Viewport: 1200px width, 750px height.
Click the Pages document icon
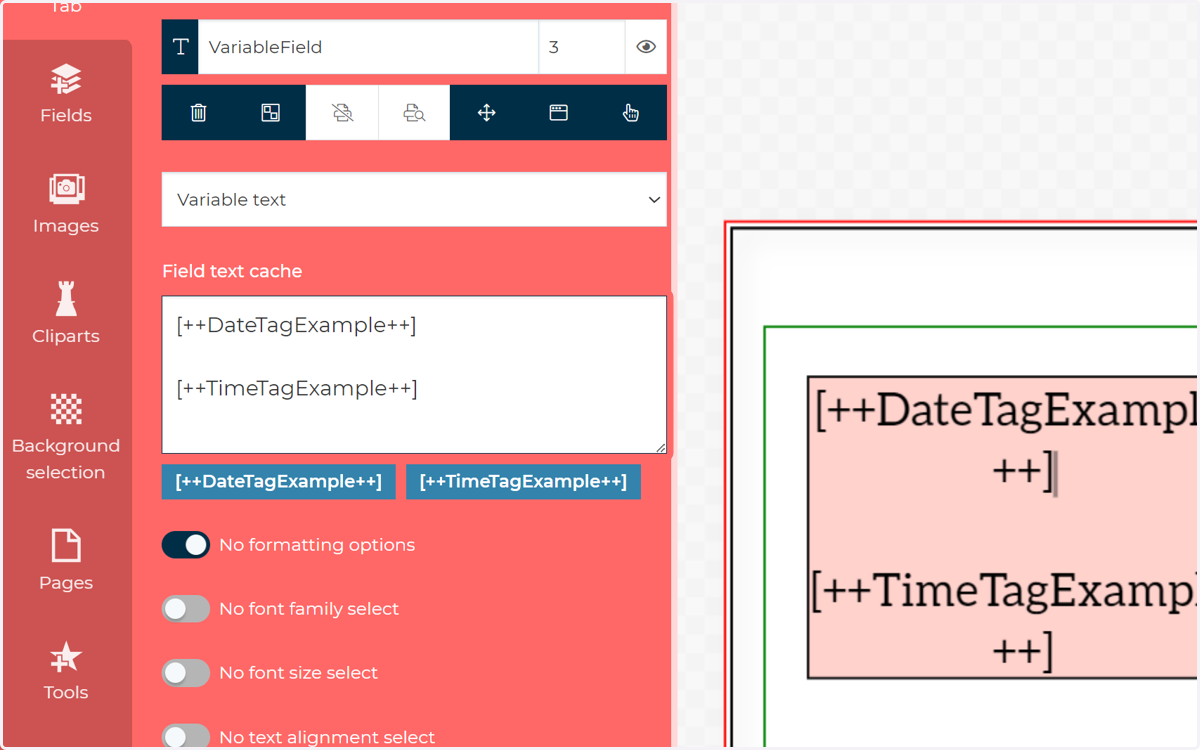click(x=66, y=546)
